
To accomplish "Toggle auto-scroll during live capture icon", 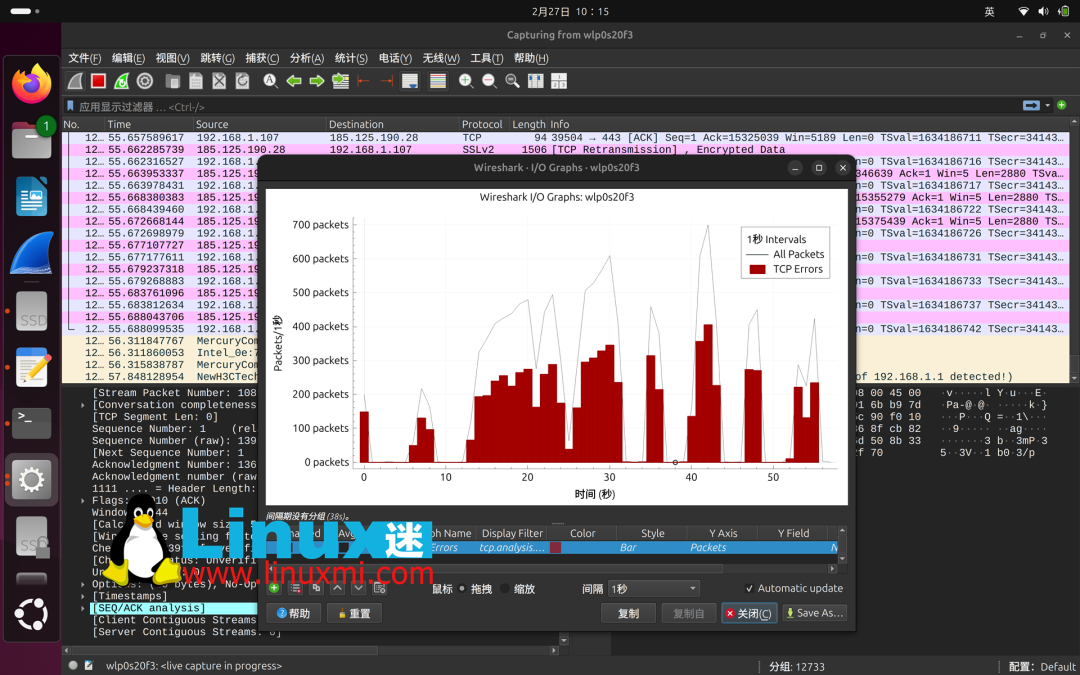I will [410, 81].
